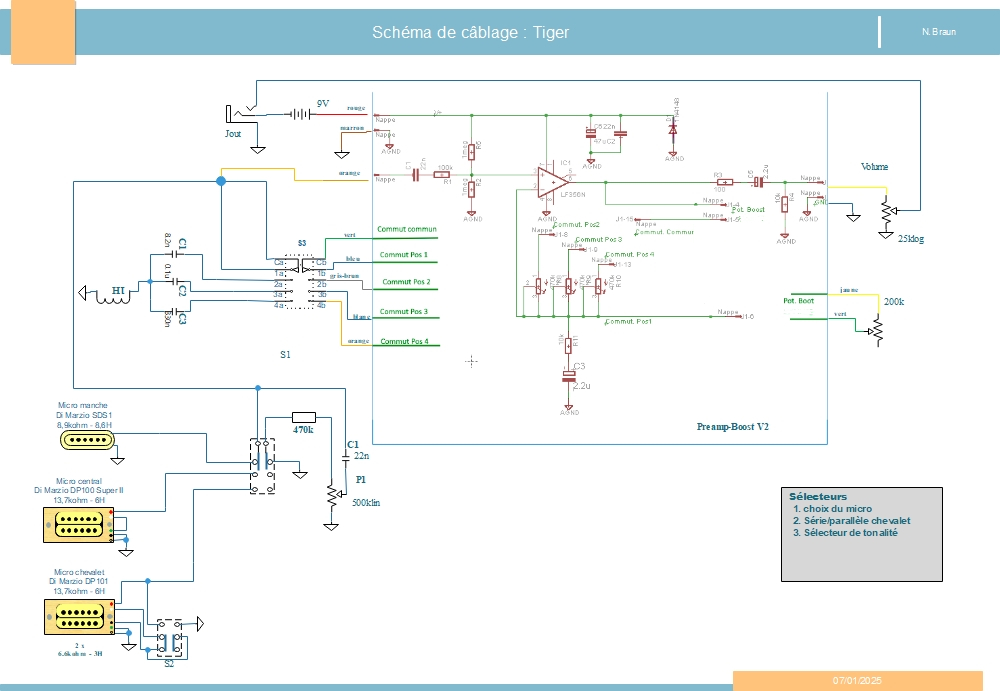
Task: Select the 9V battery symbol
Action: pyautogui.click(x=301, y=114)
